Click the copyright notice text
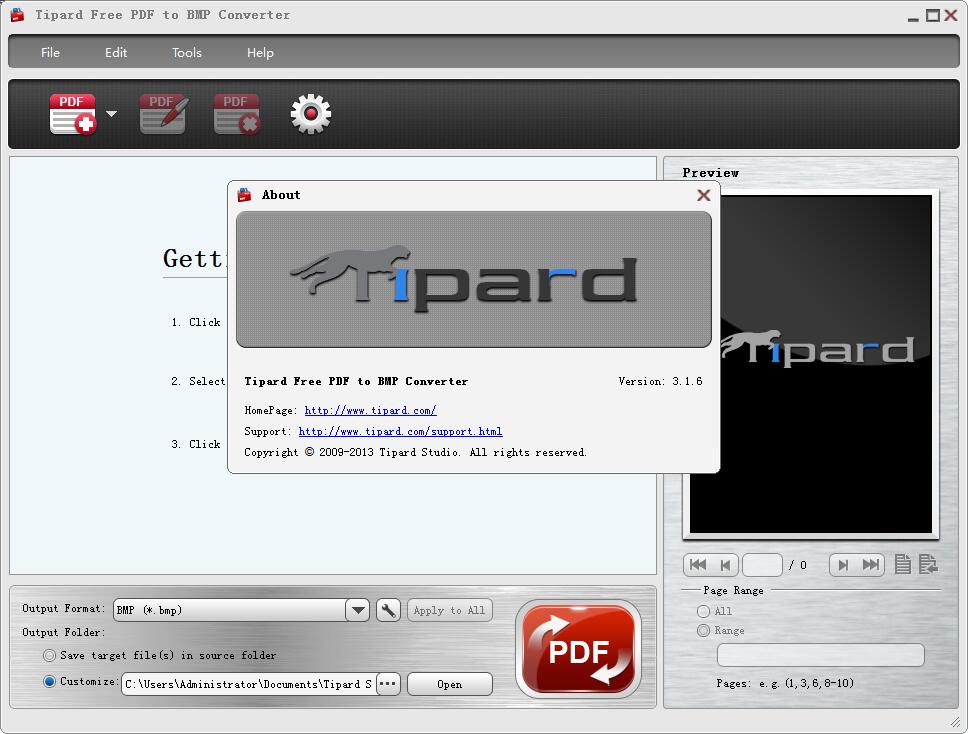 pyautogui.click(x=415, y=452)
